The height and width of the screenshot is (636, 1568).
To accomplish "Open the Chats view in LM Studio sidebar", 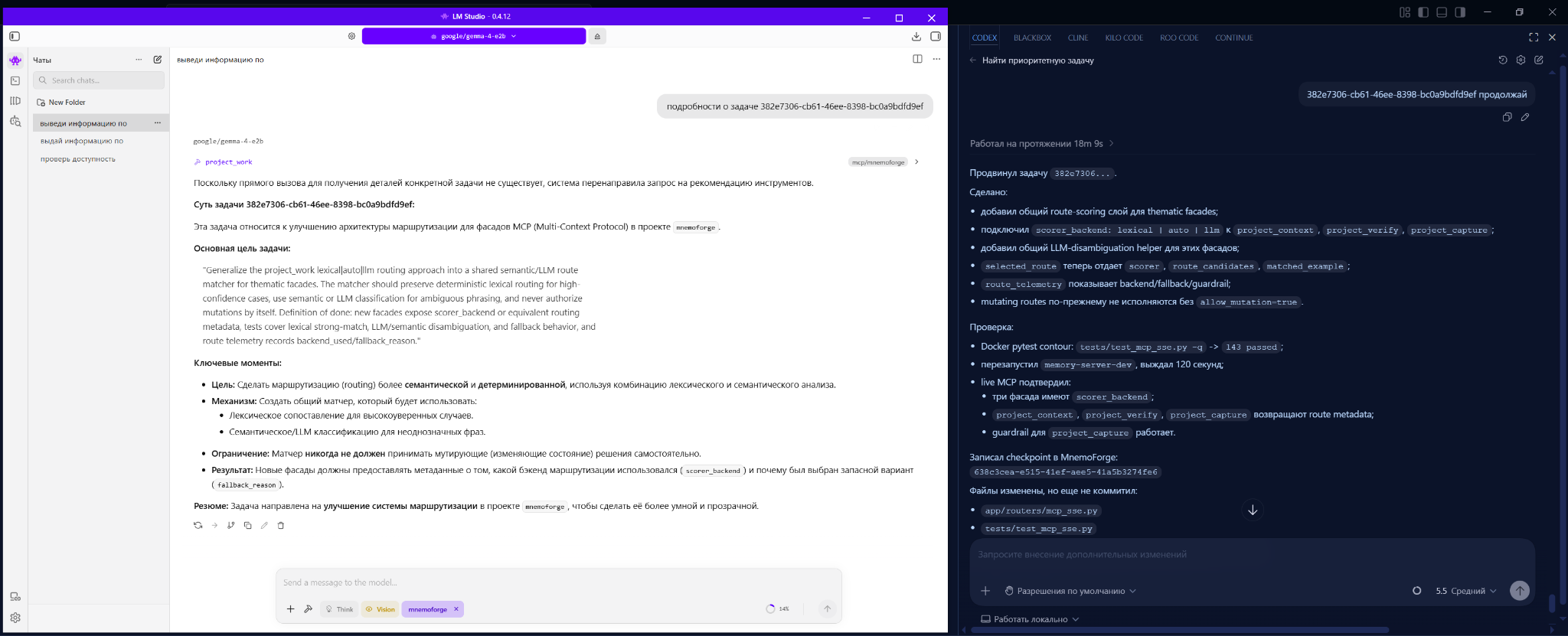I will 15,60.
